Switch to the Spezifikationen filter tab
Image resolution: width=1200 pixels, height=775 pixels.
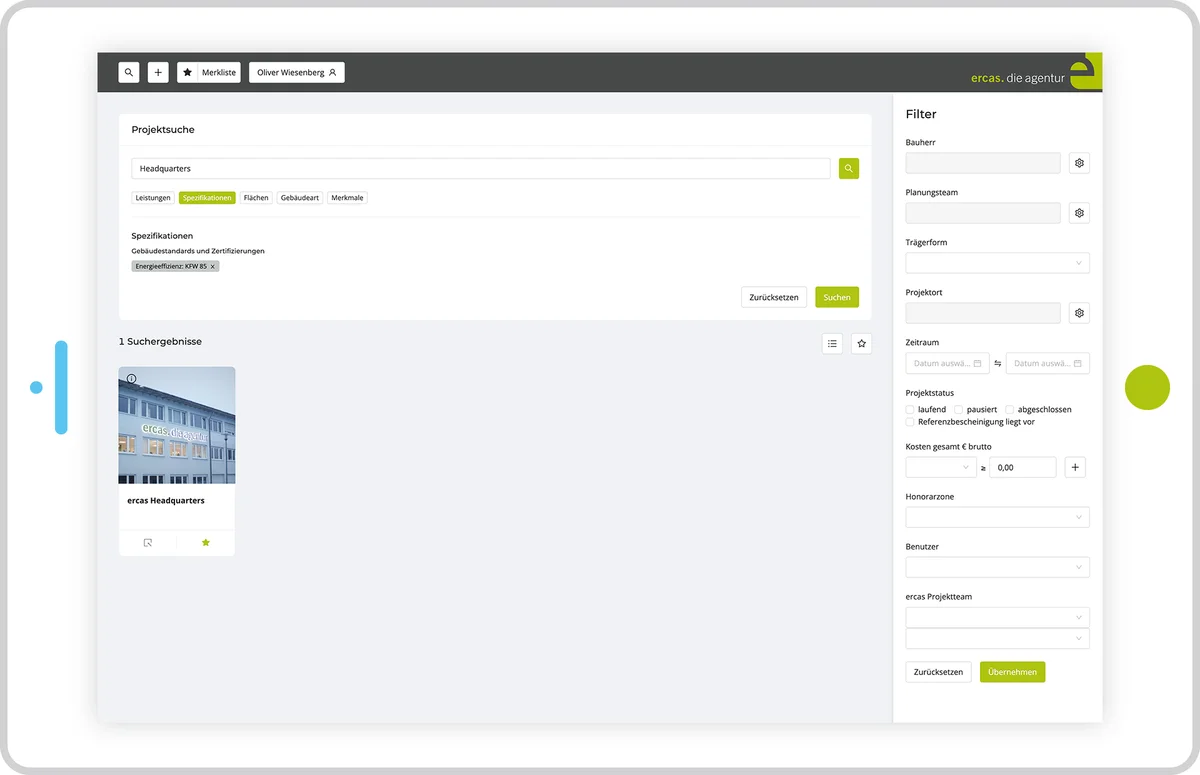(207, 197)
